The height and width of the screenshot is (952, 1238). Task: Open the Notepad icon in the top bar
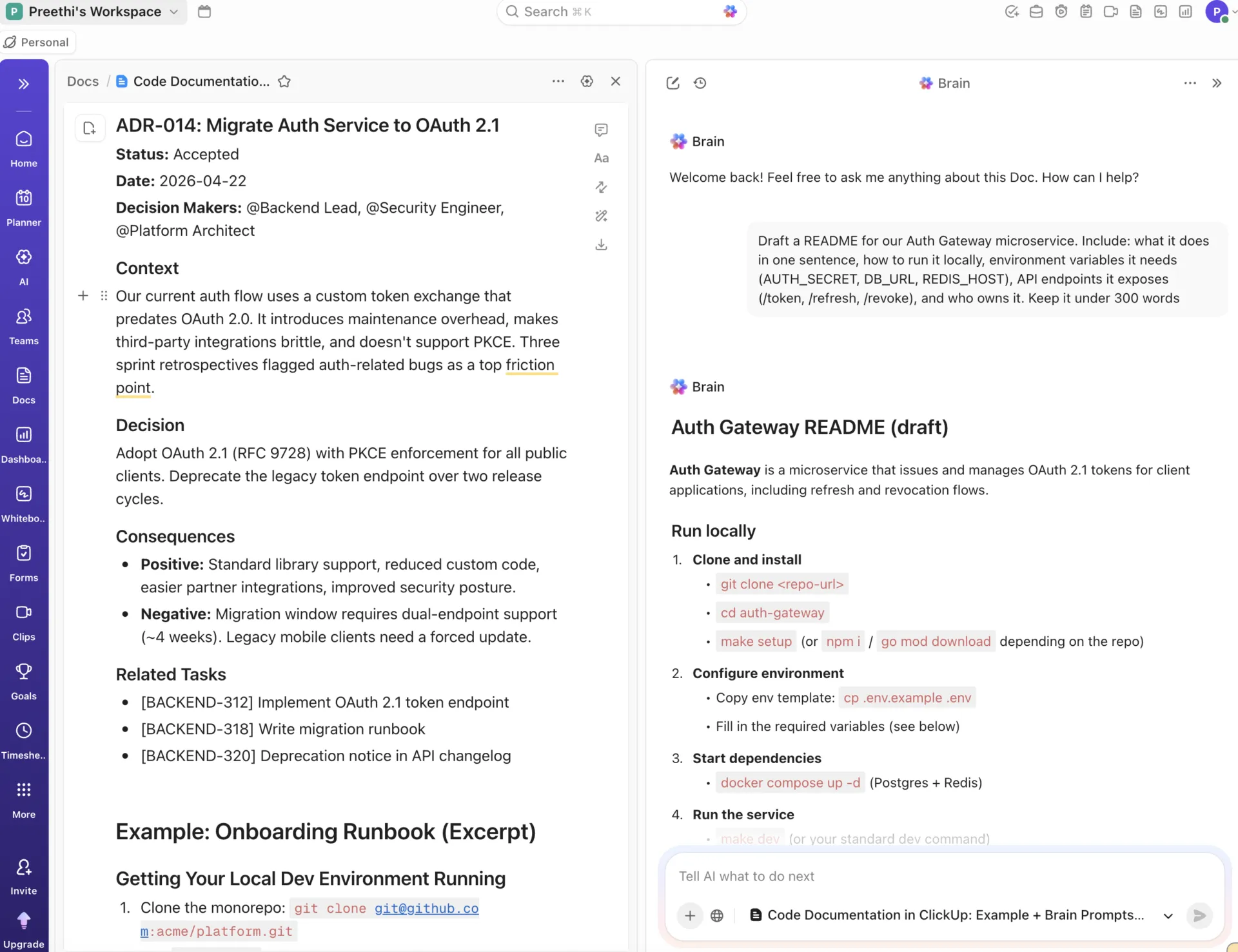(x=1086, y=12)
